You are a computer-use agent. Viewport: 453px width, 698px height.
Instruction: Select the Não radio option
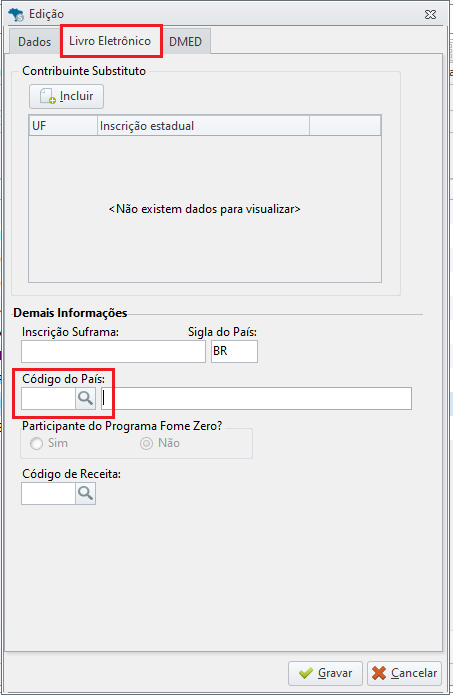point(146,443)
